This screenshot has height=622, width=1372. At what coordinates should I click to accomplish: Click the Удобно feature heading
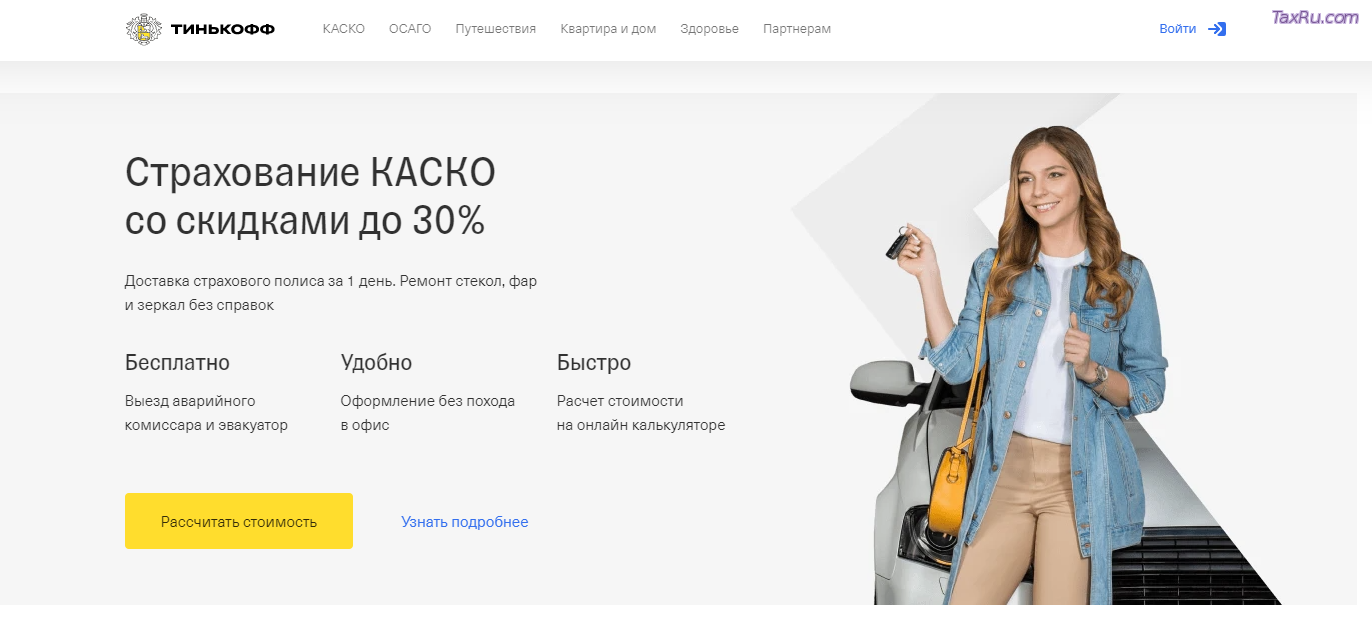(x=376, y=362)
